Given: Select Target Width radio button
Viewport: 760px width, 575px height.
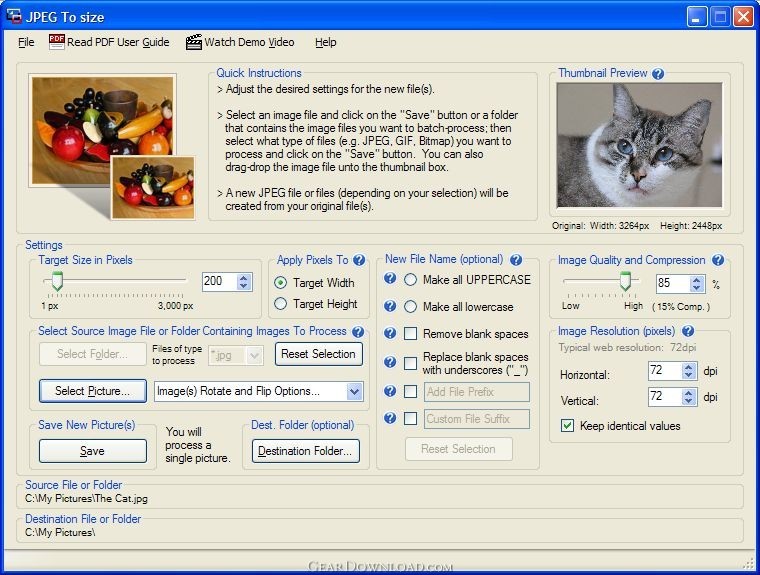Looking at the screenshot, I should coord(280,283).
